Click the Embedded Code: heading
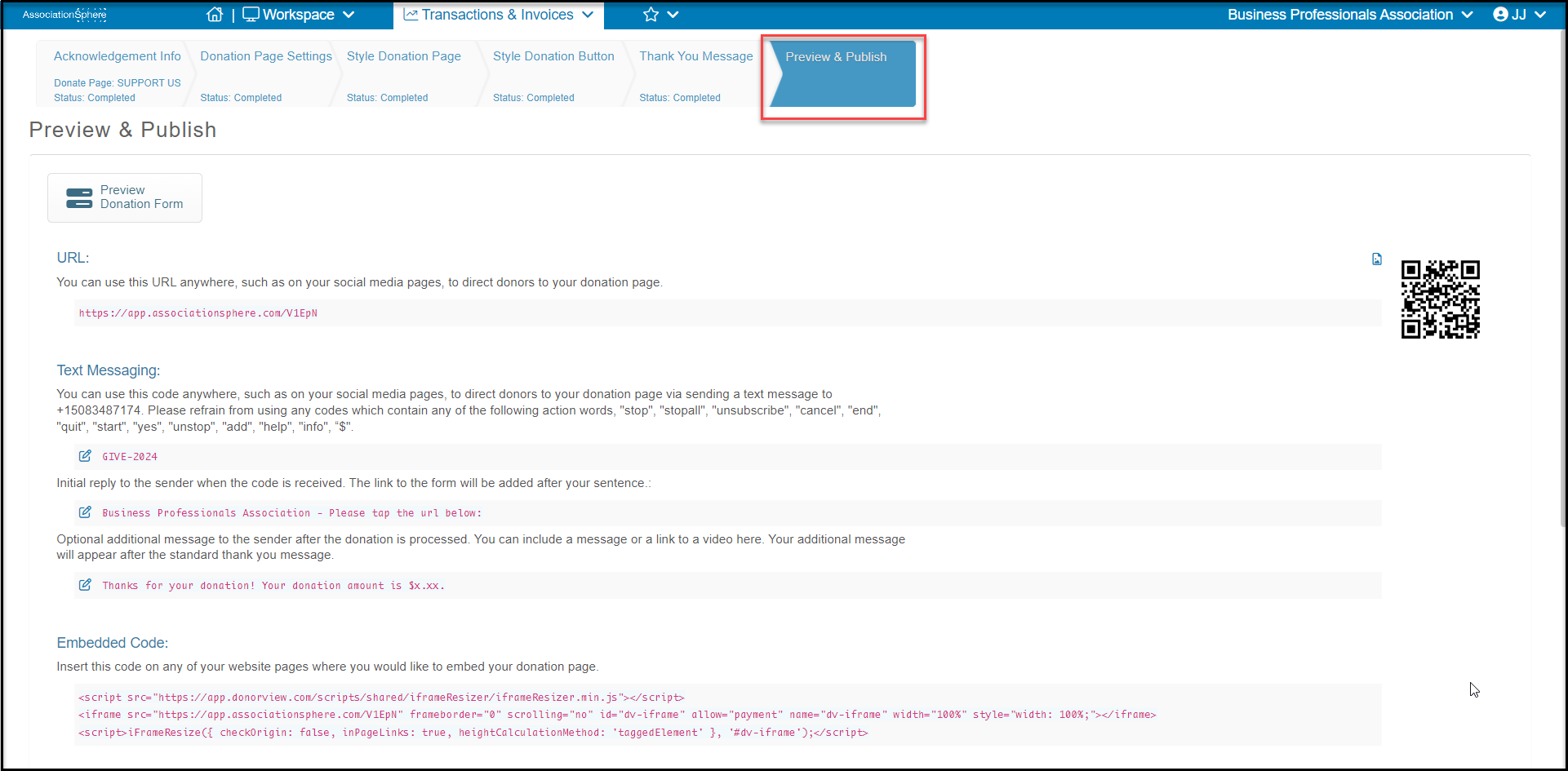The width and height of the screenshot is (1568, 771). point(113,643)
